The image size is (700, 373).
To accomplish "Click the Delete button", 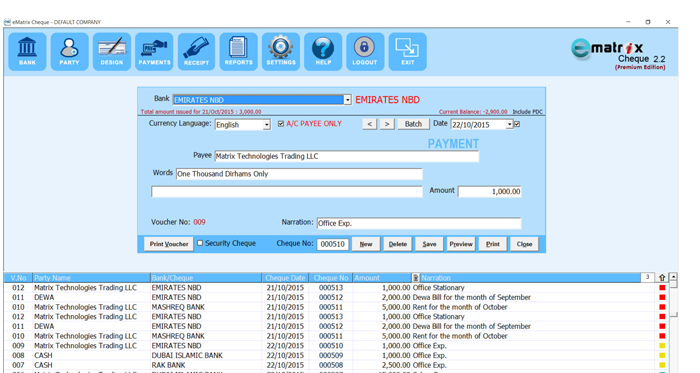I will pyautogui.click(x=397, y=244).
